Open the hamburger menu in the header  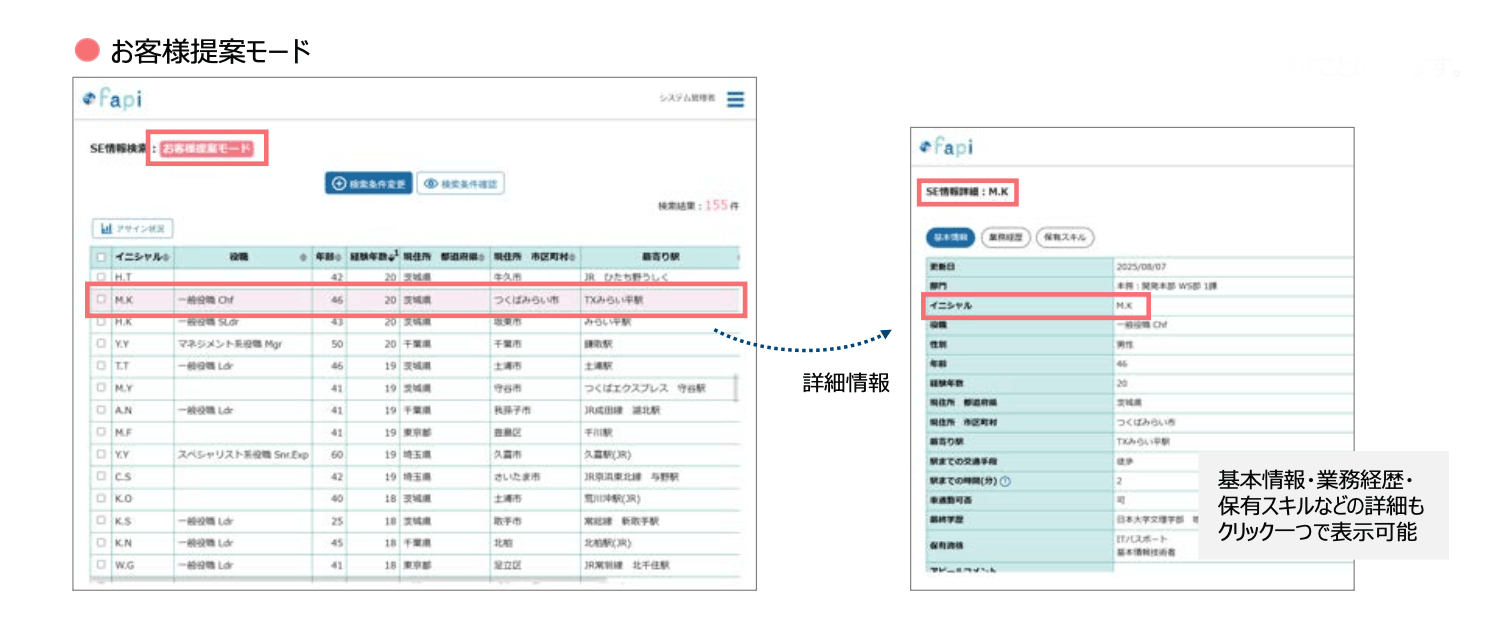coord(735,100)
